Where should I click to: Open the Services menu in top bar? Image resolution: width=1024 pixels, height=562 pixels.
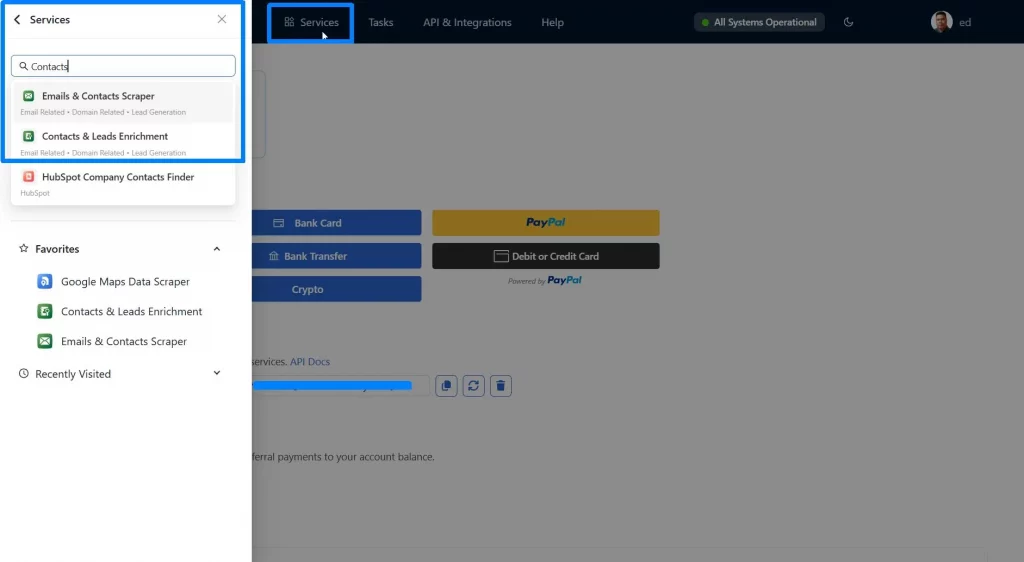(x=311, y=22)
